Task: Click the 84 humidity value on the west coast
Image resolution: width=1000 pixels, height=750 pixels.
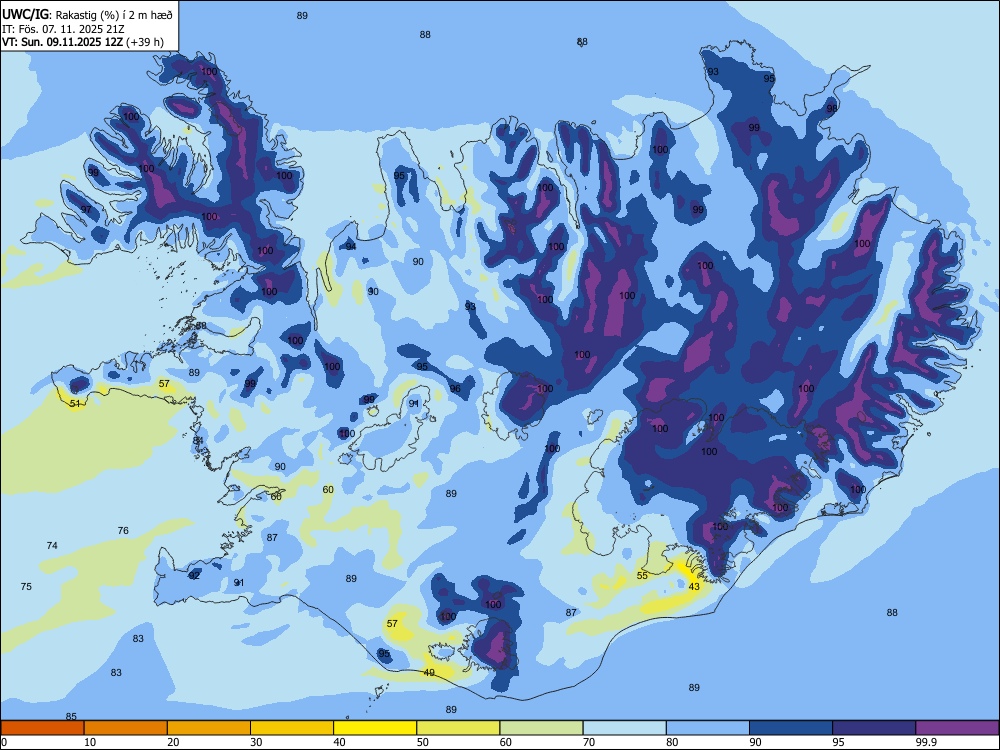Action: (x=198, y=441)
